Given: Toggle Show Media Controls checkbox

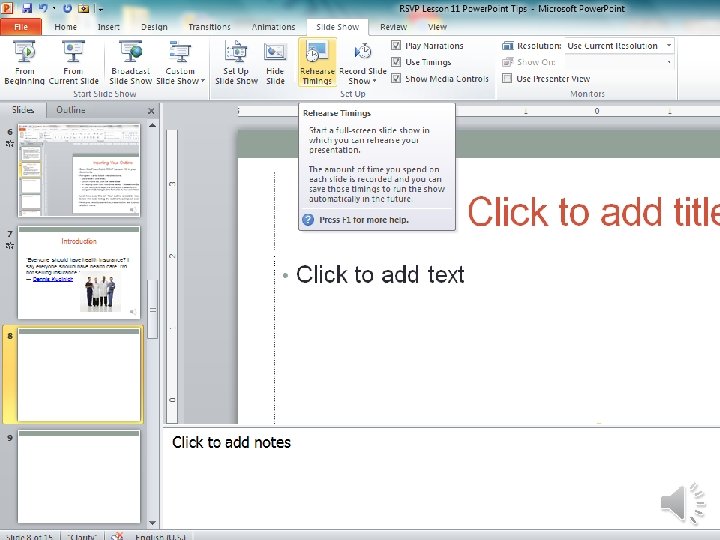Looking at the screenshot, I should (396, 79).
